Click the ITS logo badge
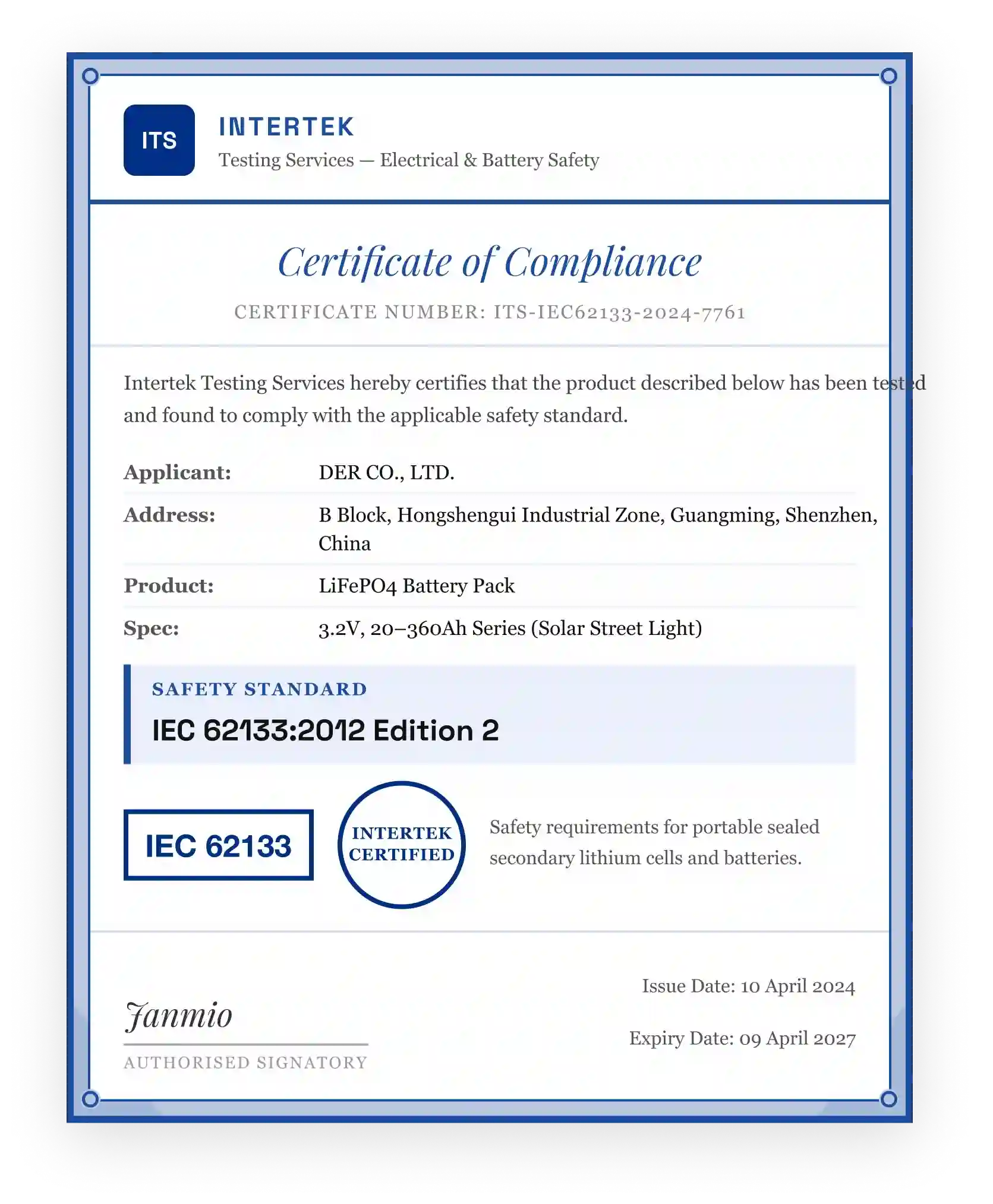The width and height of the screenshot is (993, 1204). pyautogui.click(x=159, y=140)
